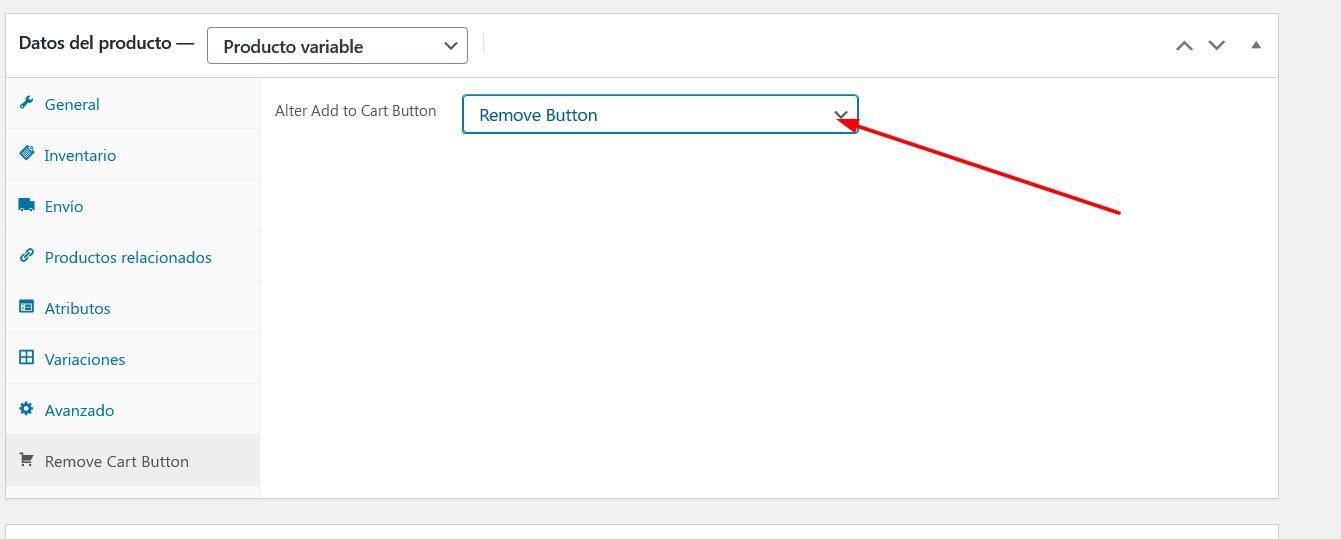1341x539 pixels.
Task: Click the Avanzado gear icon
Action: [x=26, y=409]
